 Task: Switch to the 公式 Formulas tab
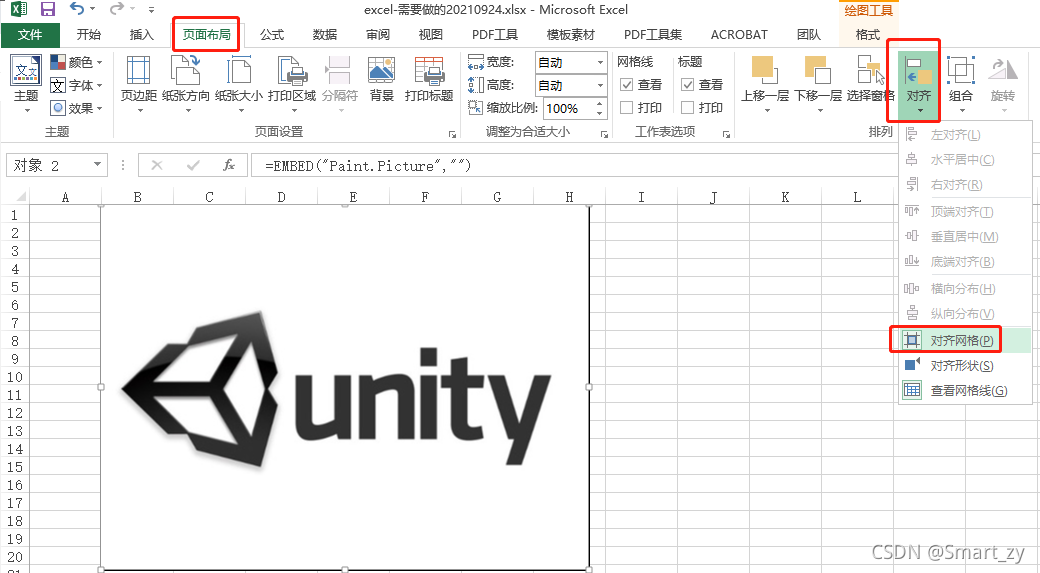272,34
